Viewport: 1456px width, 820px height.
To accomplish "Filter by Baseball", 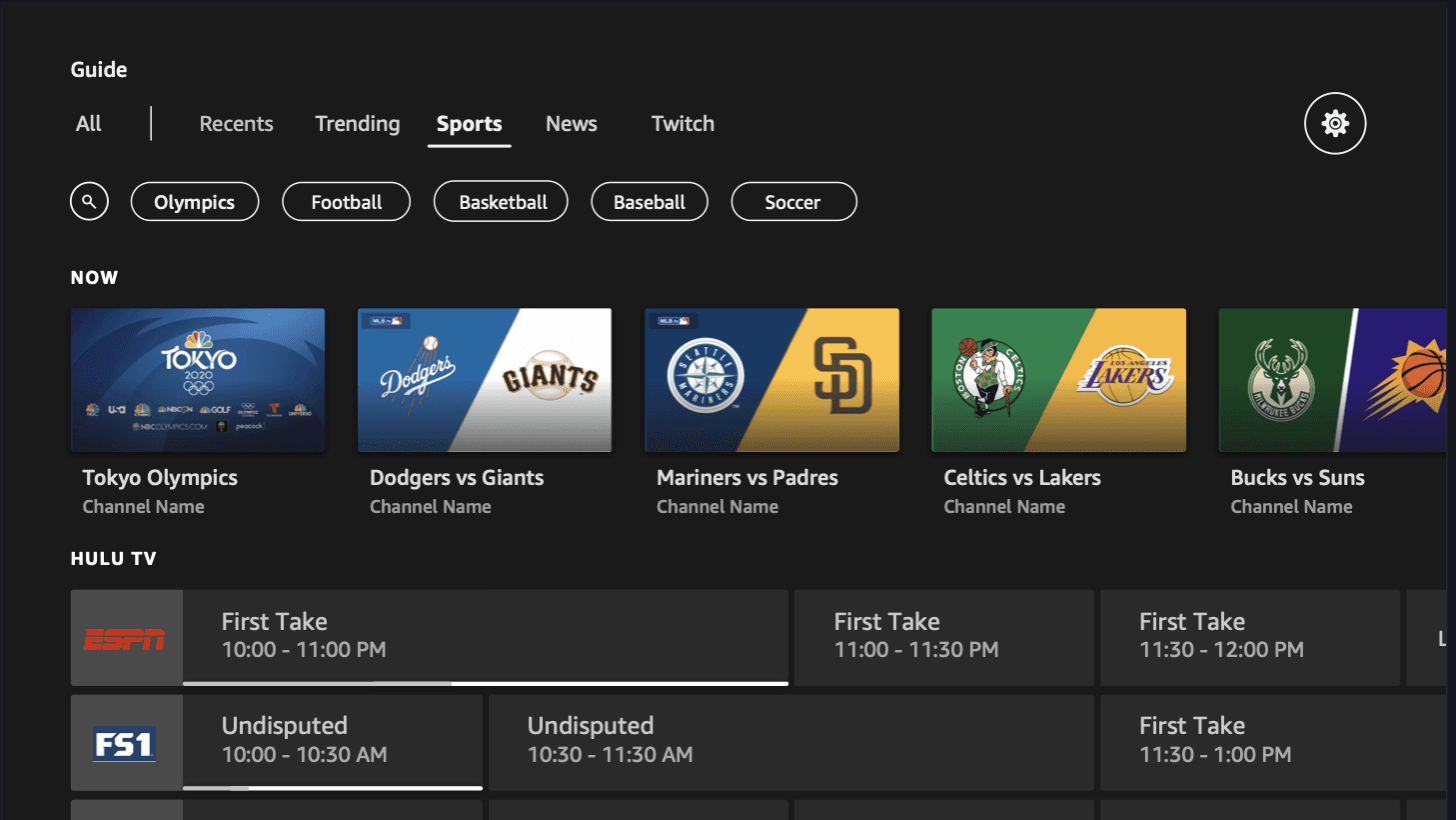I will point(650,202).
